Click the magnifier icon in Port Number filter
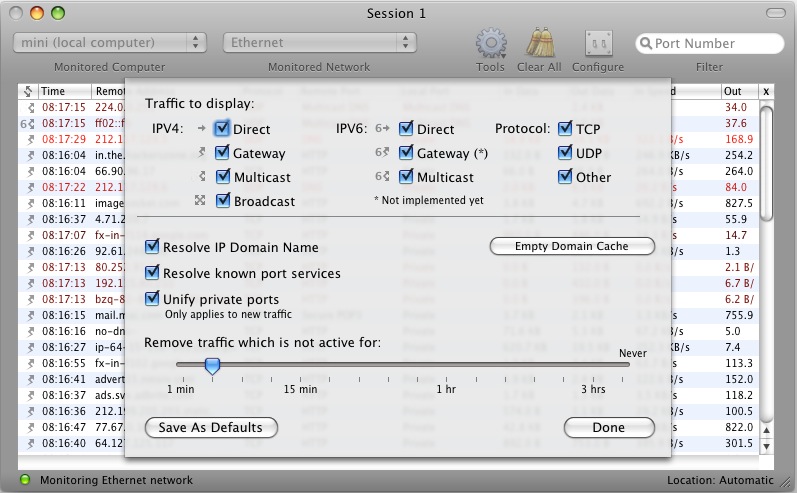The height and width of the screenshot is (493, 797). tap(646, 44)
